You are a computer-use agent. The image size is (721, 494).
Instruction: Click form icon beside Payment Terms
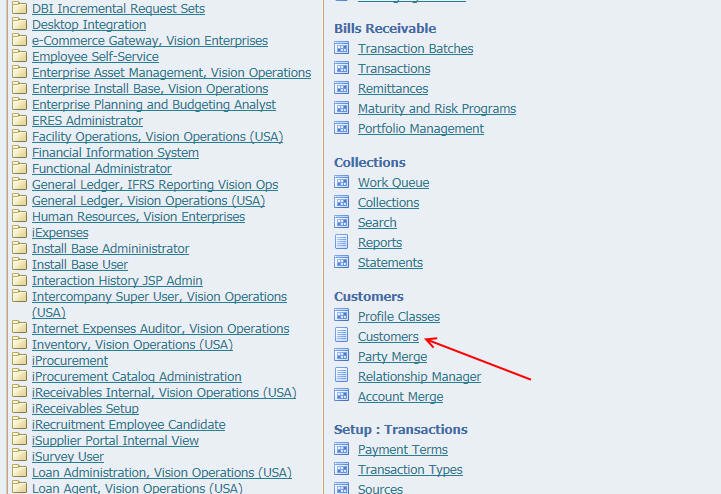tap(342, 449)
